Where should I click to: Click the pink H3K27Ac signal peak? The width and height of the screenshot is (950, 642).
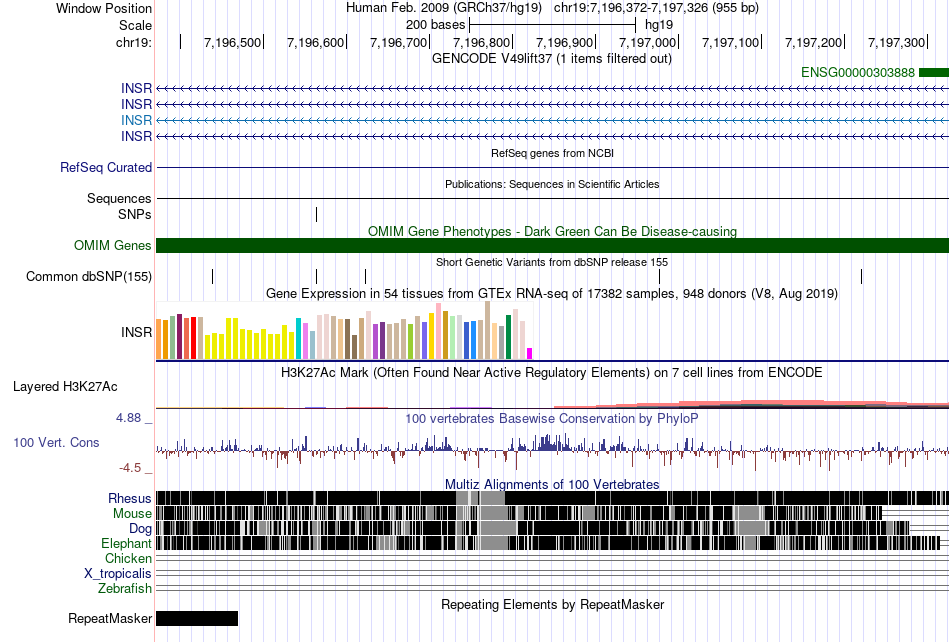[782, 403]
